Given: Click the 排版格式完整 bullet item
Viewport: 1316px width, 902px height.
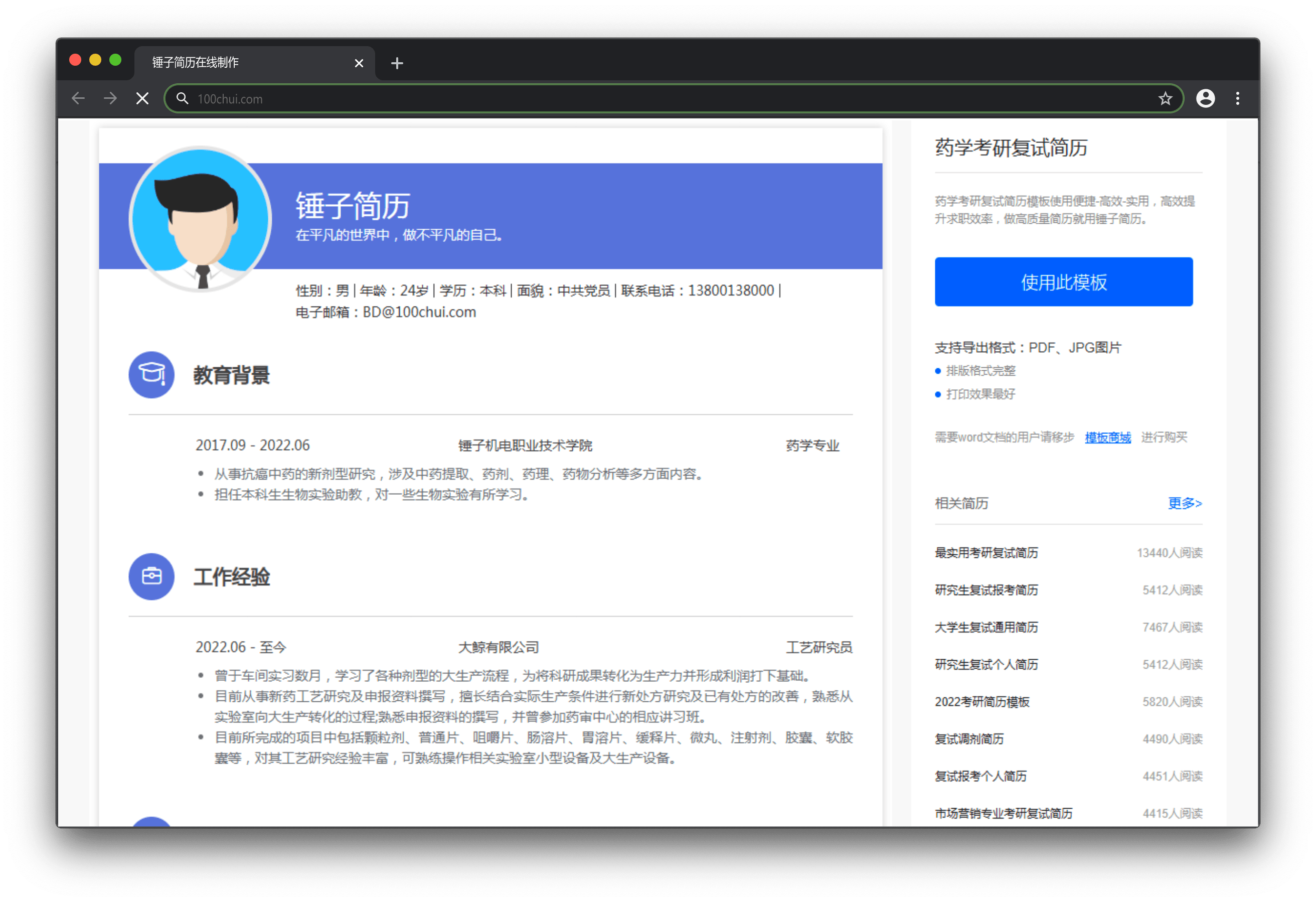Looking at the screenshot, I should coord(980,371).
